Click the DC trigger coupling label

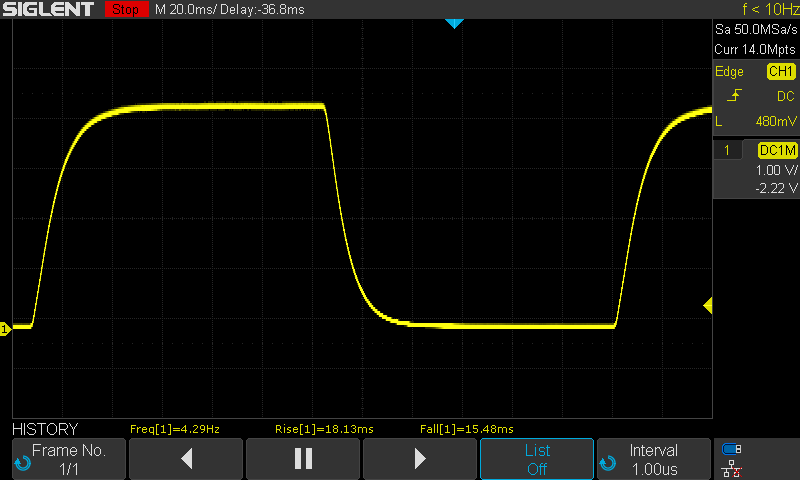pyautogui.click(x=786, y=96)
